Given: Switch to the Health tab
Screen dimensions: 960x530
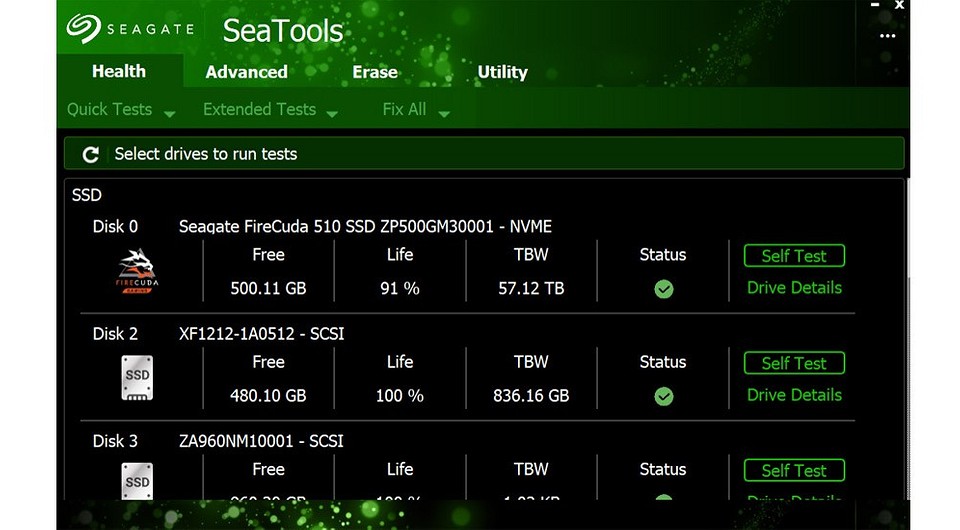Looking at the screenshot, I should (x=119, y=71).
